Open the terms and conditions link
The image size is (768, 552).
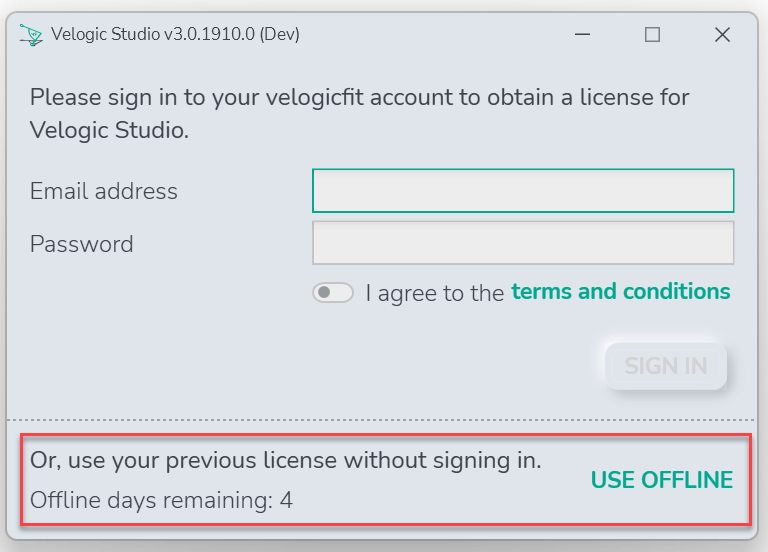click(x=621, y=291)
